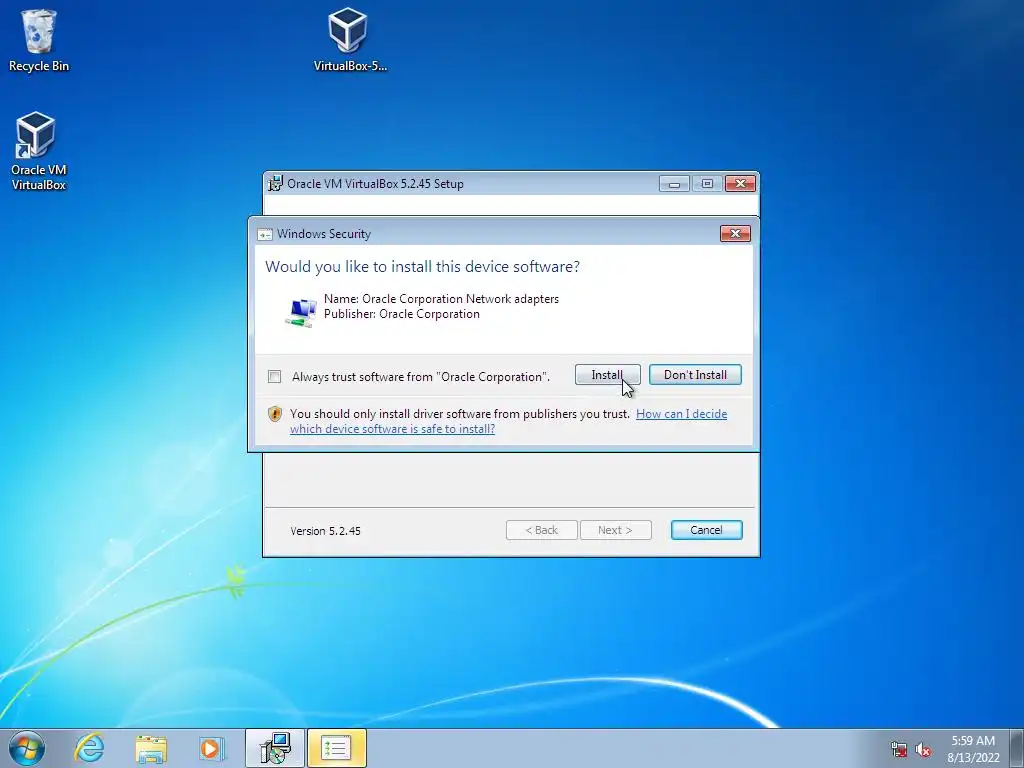
Task: Click the muted volume tray icon
Action: click(923, 750)
